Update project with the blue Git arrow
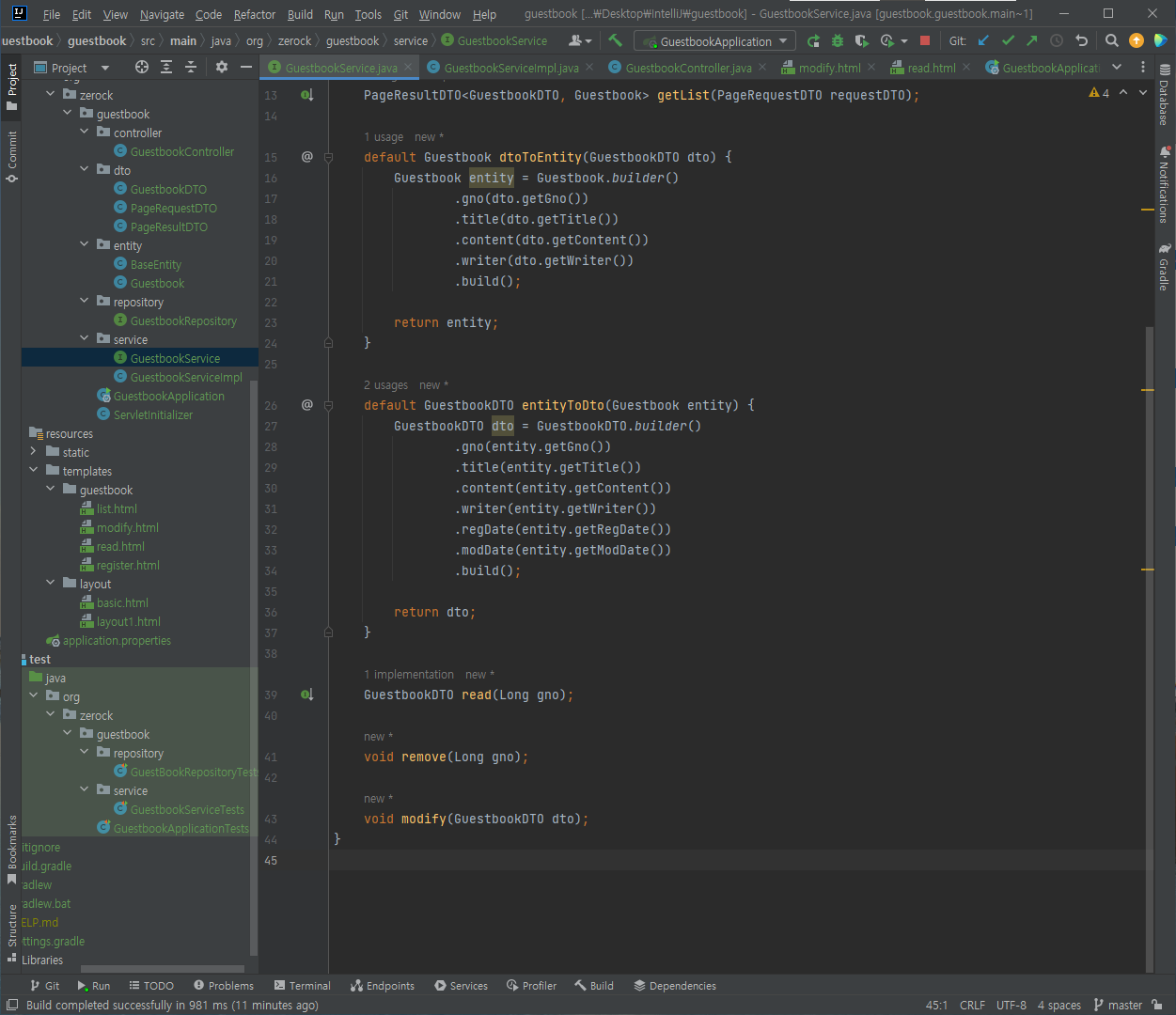This screenshot has width=1176, height=1015. (983, 40)
